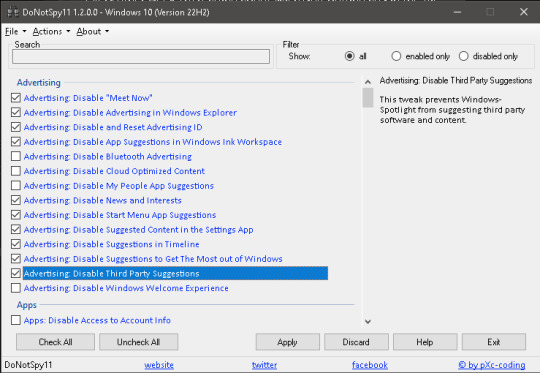The width and height of the screenshot is (540, 373).
Task: Open the About menu
Action: 92,32
